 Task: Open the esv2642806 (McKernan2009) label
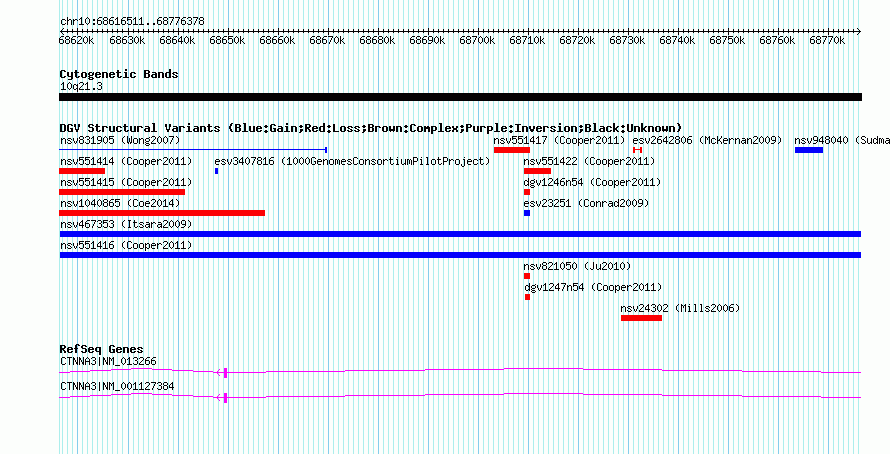(708, 140)
